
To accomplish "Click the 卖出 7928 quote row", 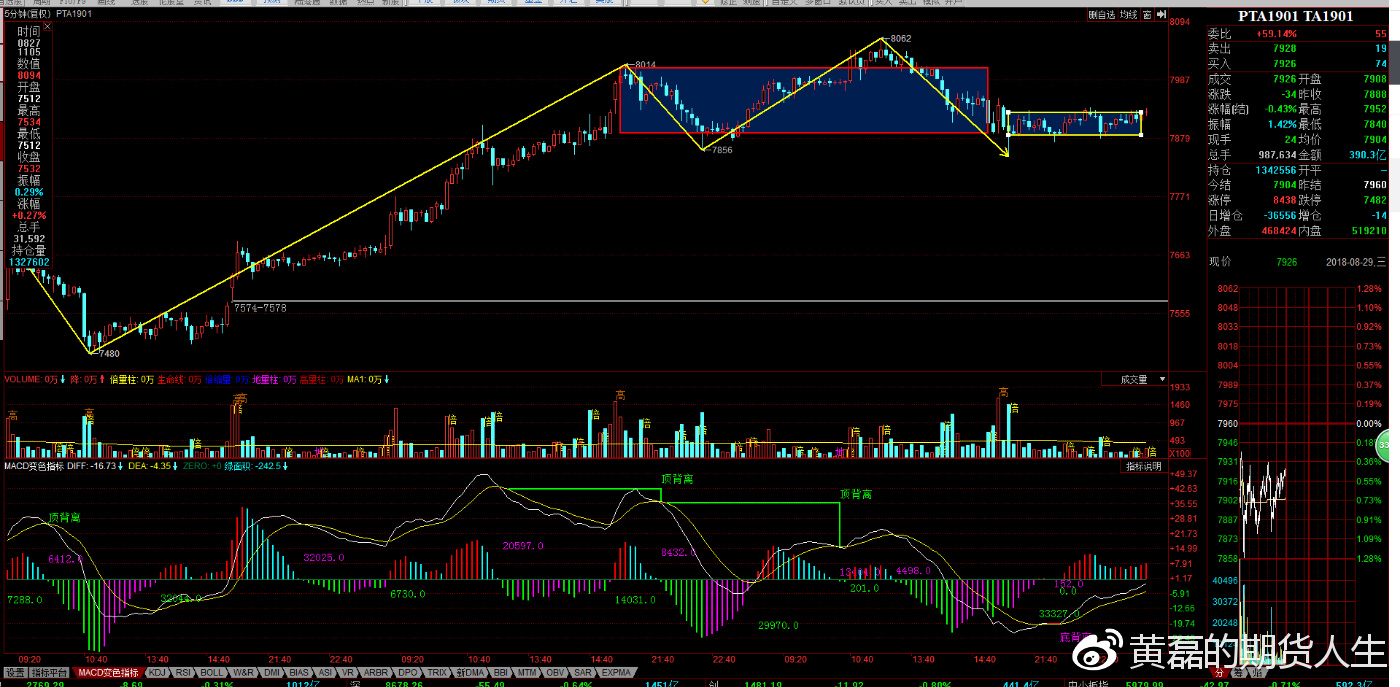I will pos(1298,48).
